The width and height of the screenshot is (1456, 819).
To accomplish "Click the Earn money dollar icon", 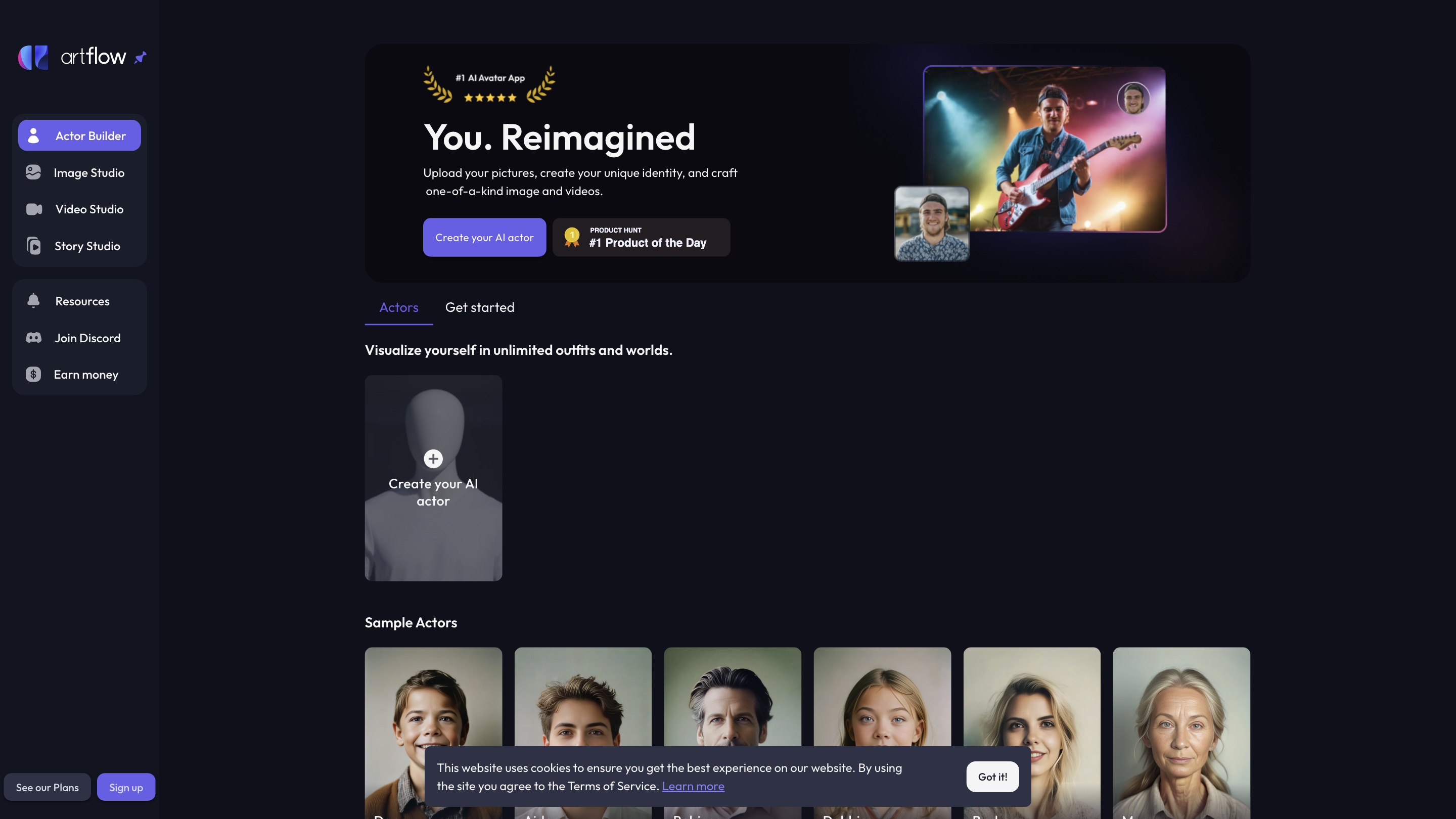I will point(33,374).
